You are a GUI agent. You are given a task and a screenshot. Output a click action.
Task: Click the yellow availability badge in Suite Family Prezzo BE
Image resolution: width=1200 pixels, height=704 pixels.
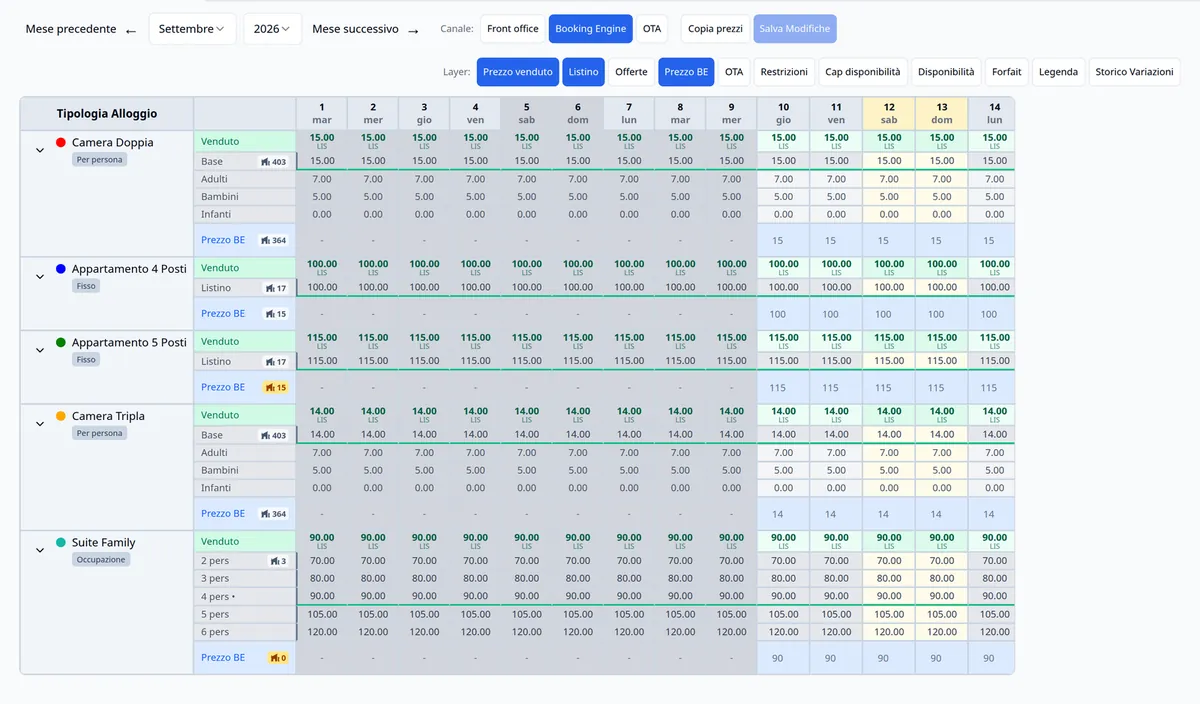[277, 658]
